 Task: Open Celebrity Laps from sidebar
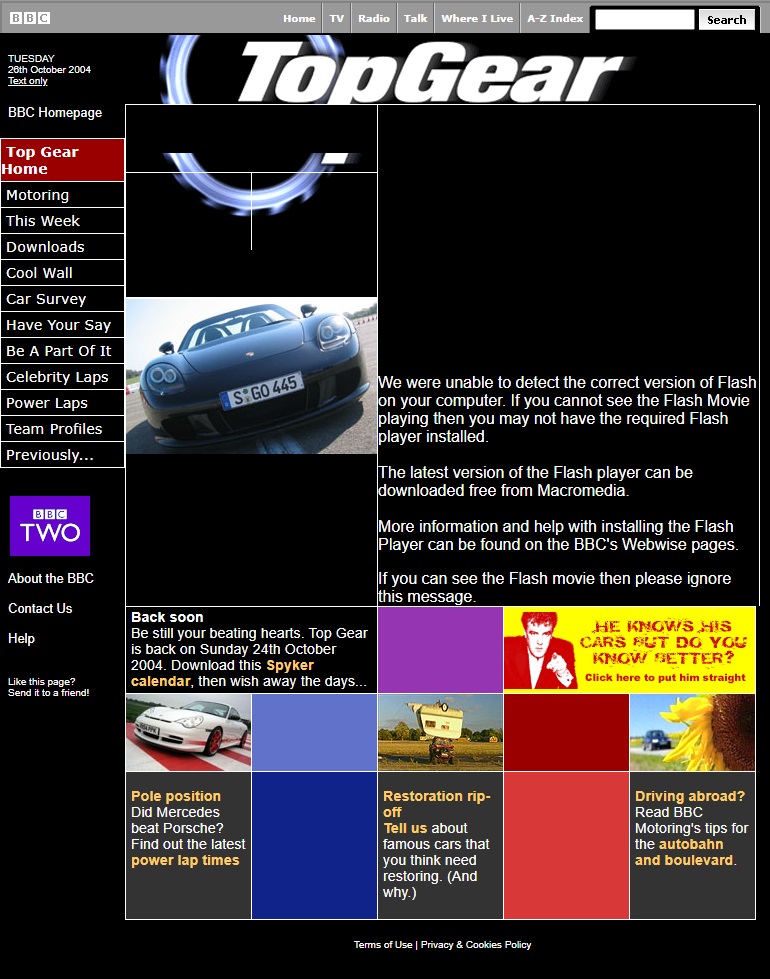57,377
